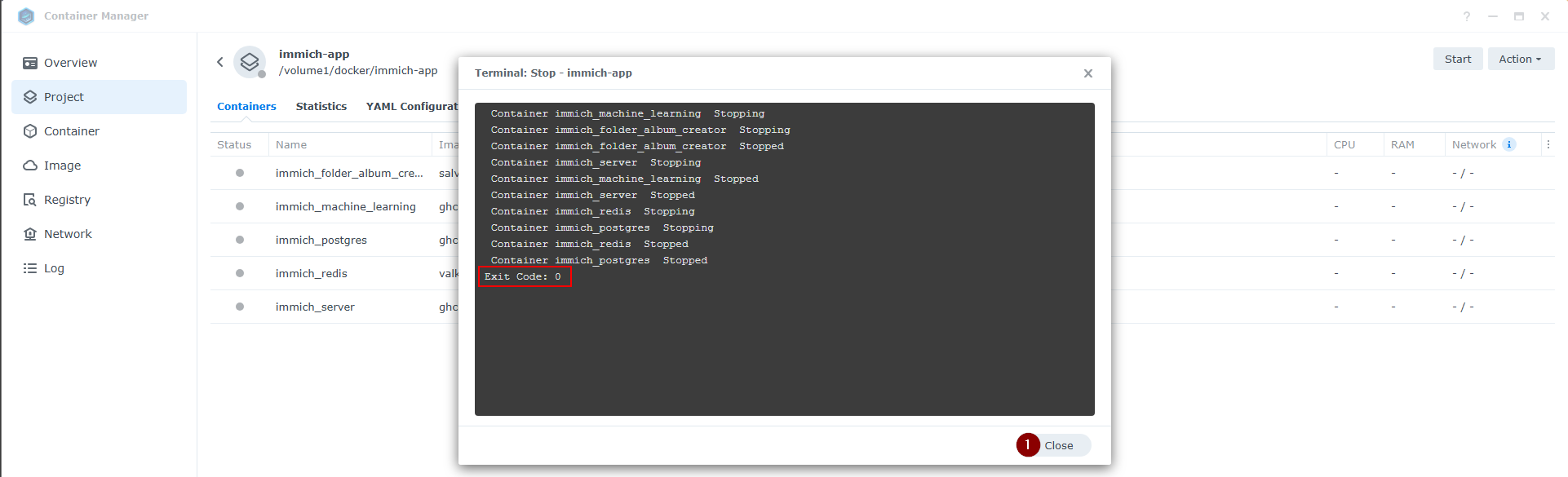The height and width of the screenshot is (477, 1568).
Task: Click the Overview sidebar icon
Action: (x=30, y=63)
